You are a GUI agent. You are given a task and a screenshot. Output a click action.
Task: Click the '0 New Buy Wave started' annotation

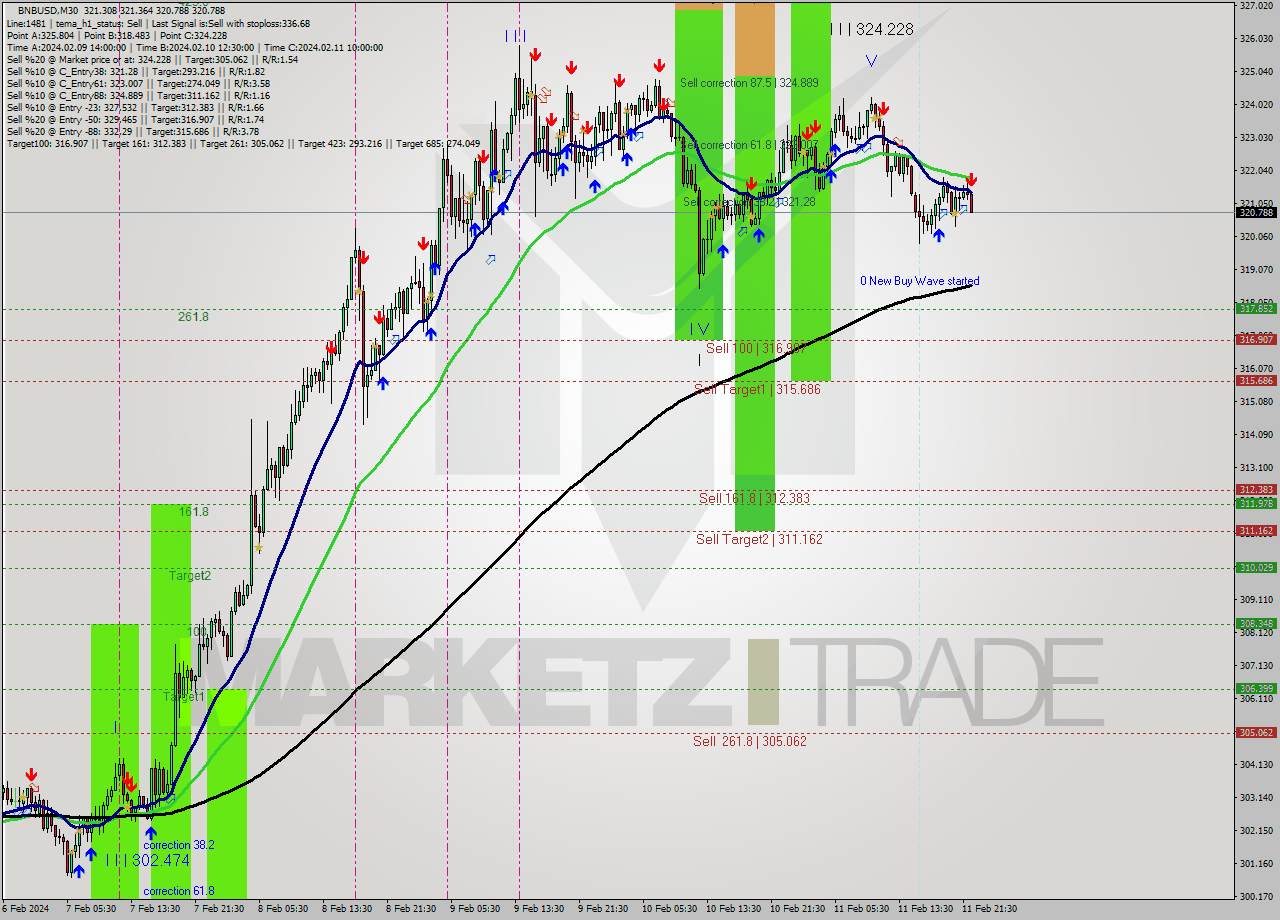click(x=920, y=281)
